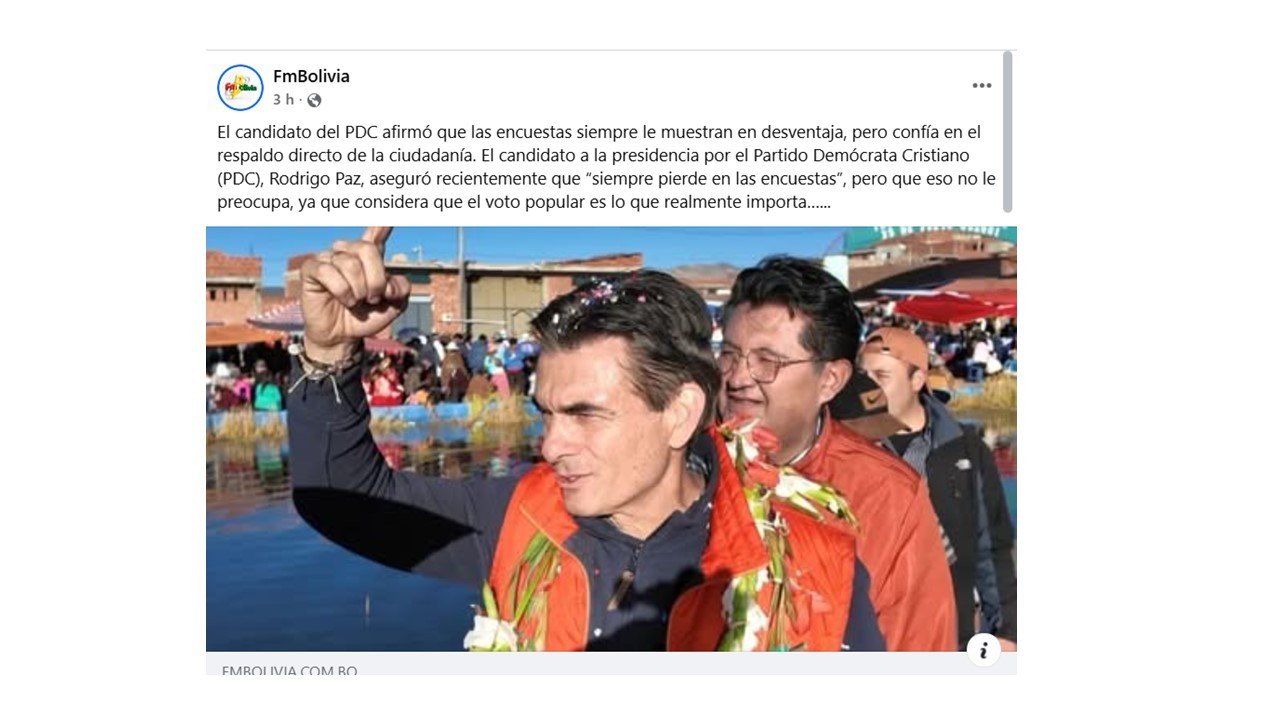Click the post text scrollbar
Screen dimensions: 1280x720
click(1008, 132)
